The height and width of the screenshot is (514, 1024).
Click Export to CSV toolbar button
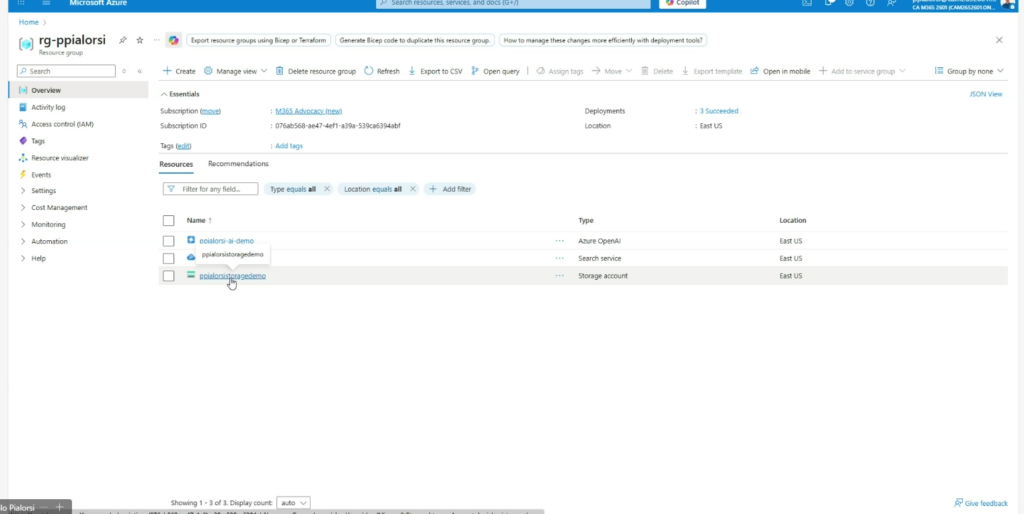click(x=435, y=71)
